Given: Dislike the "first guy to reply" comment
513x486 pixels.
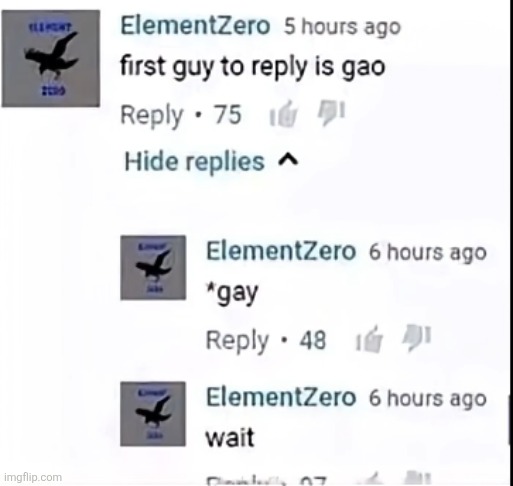Looking at the screenshot, I should click(x=331, y=113).
